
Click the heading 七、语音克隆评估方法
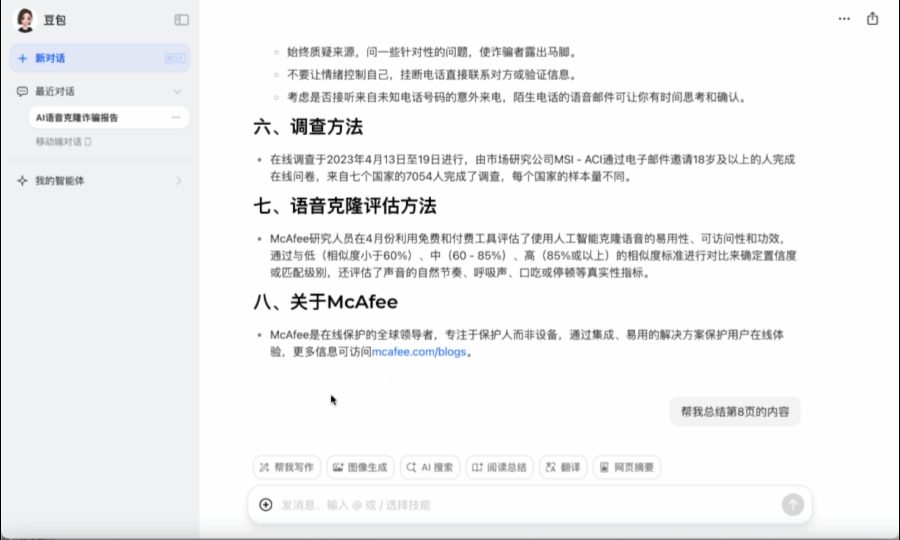click(345, 206)
